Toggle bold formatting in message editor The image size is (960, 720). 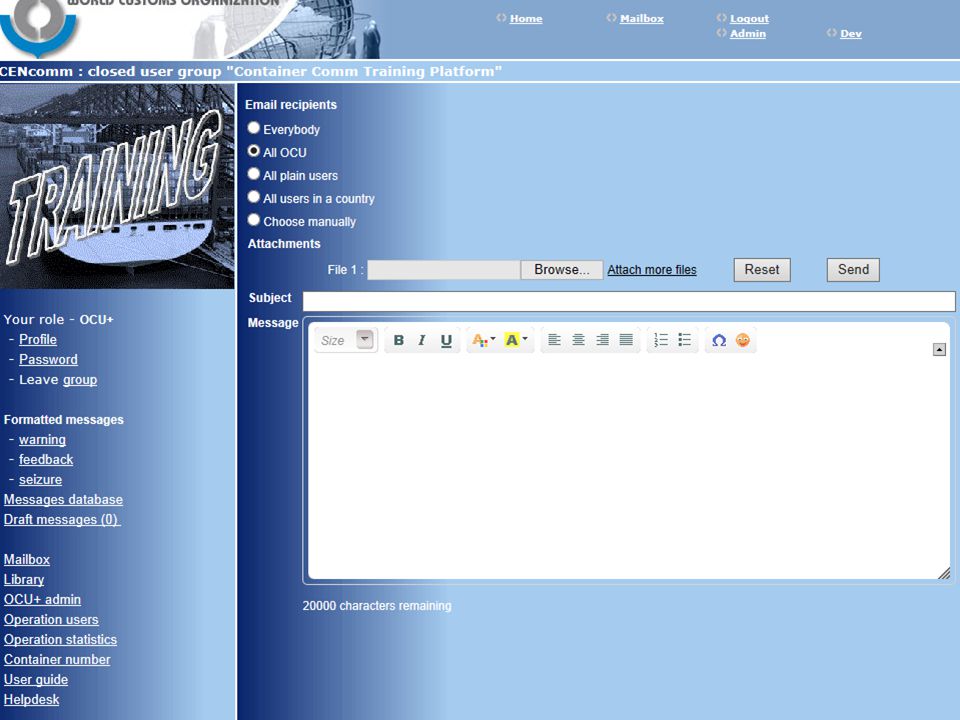(399, 340)
